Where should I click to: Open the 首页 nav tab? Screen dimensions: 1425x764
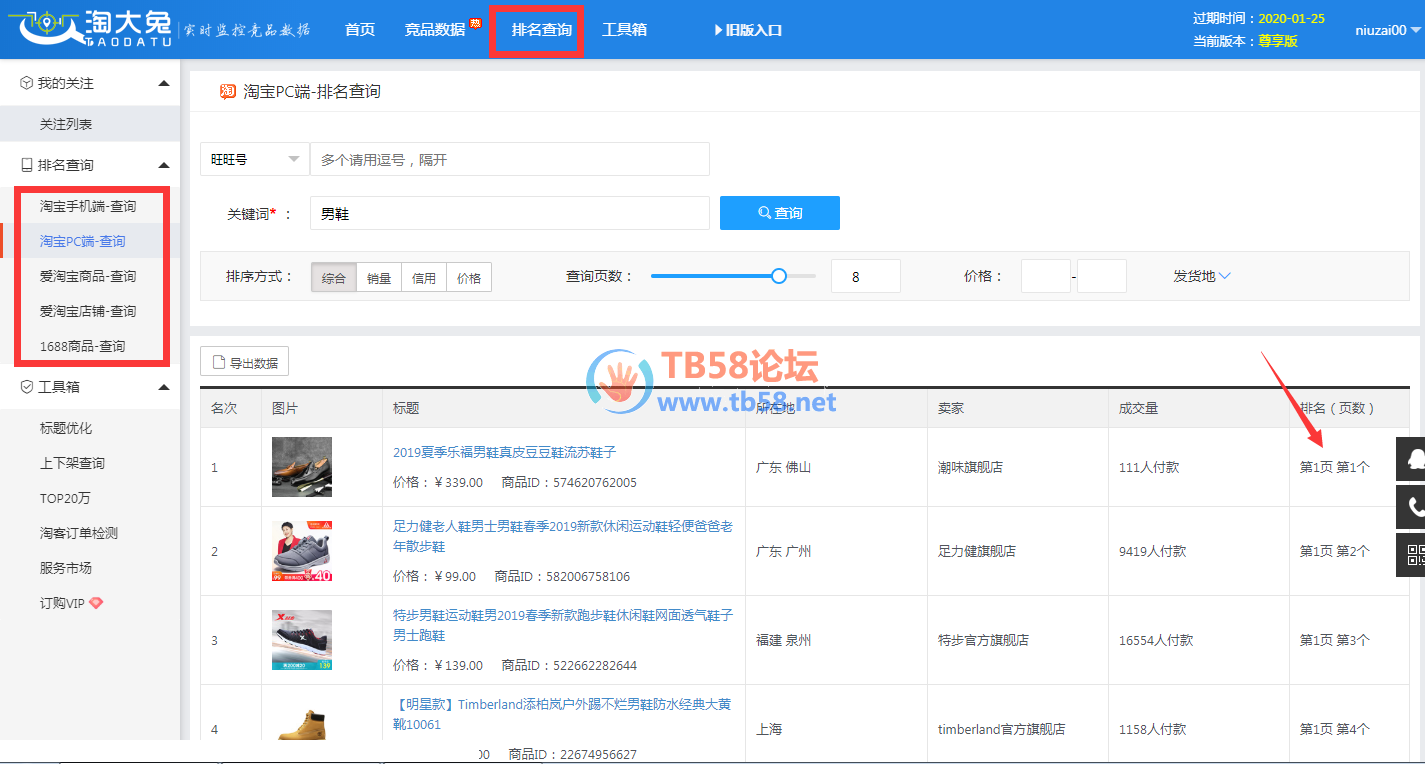tap(360, 30)
